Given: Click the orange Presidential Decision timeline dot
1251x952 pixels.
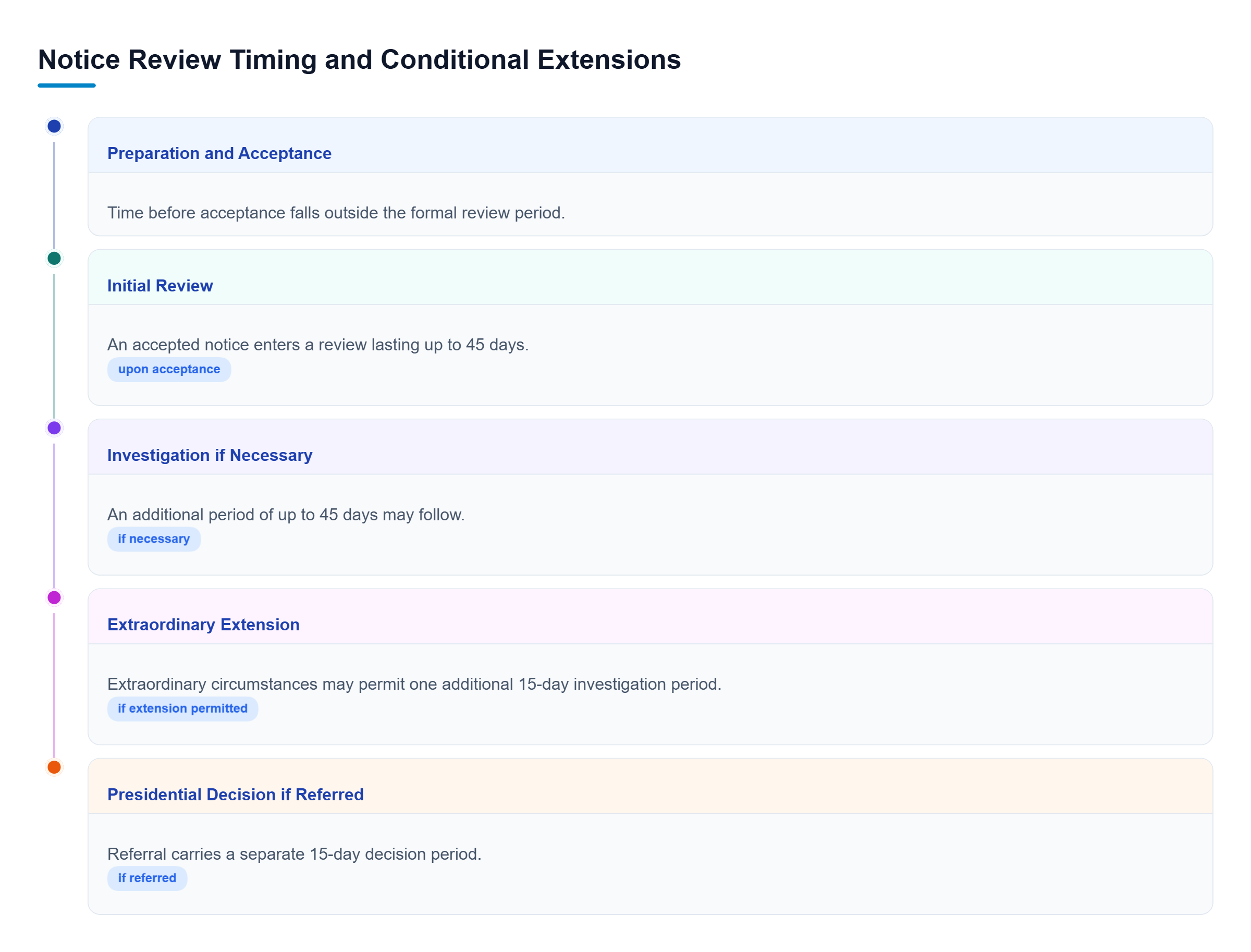Looking at the screenshot, I should point(54,767).
